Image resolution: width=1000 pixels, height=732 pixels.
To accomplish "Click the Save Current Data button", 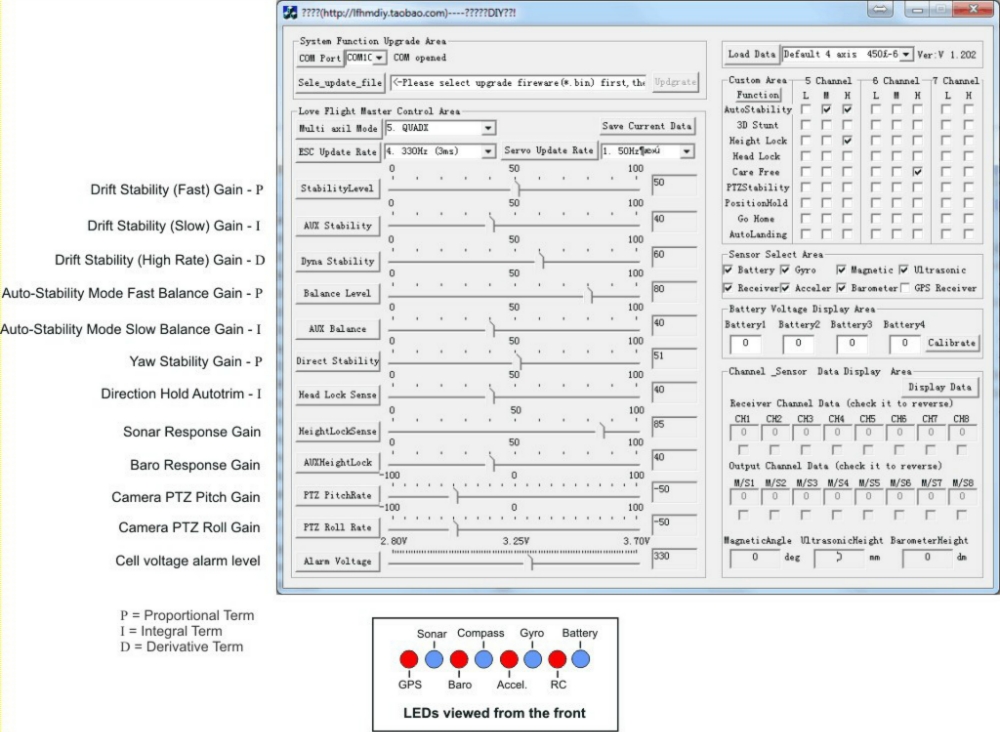I will click(647, 126).
